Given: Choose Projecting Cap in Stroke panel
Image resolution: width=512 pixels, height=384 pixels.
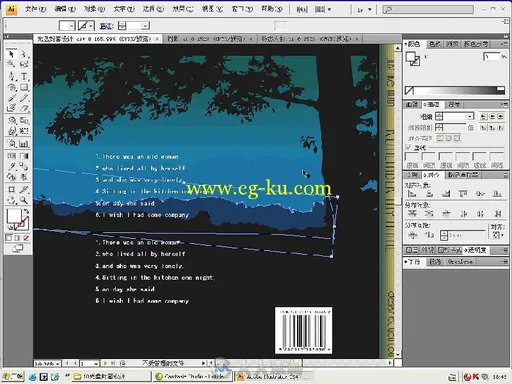Looking at the screenshot, I should click(500, 116).
